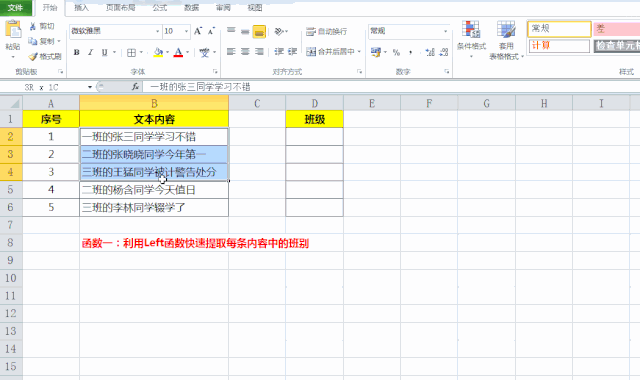Open the Paste options arrow

click(13, 57)
